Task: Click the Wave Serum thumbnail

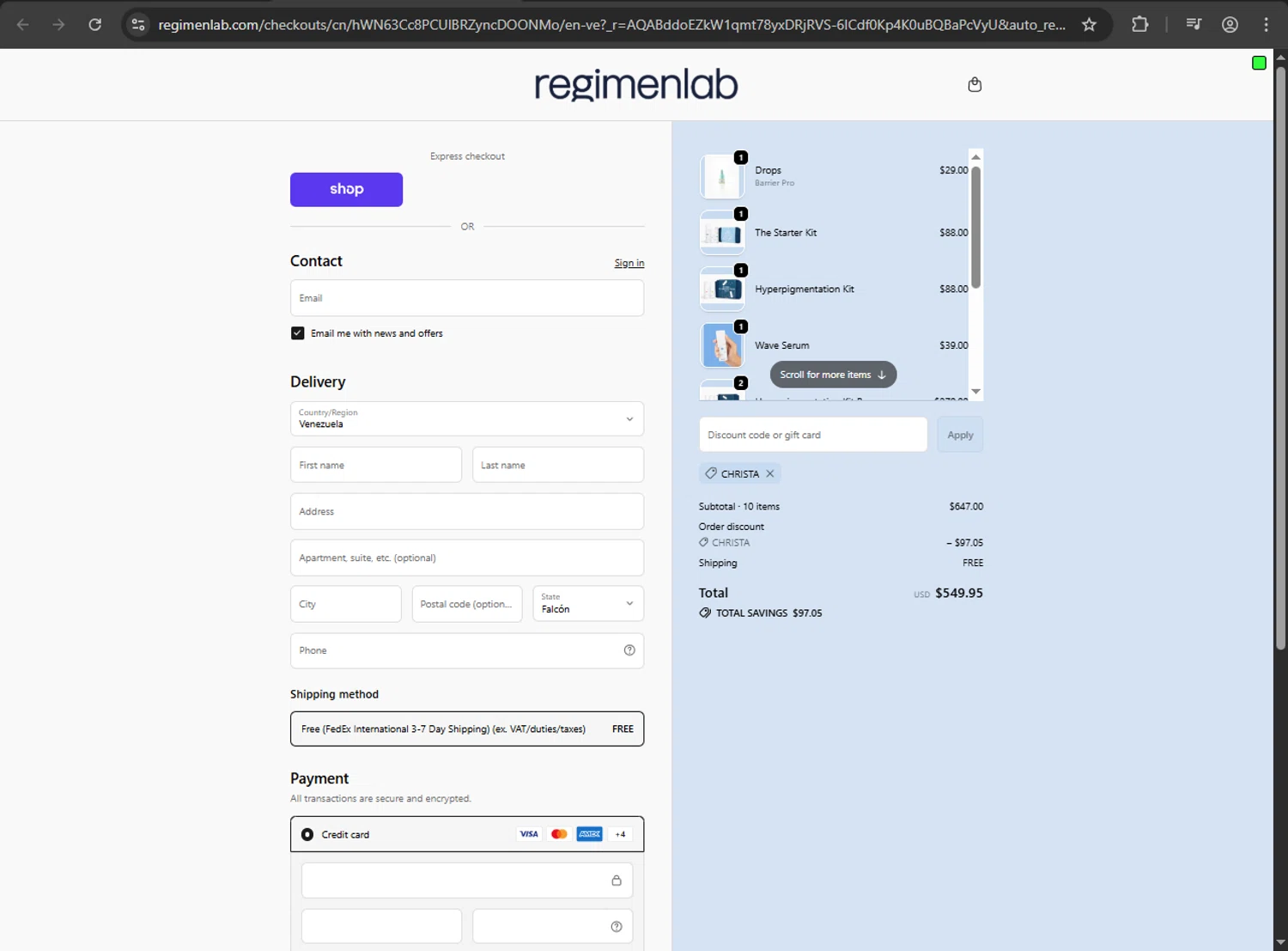Action: click(722, 345)
